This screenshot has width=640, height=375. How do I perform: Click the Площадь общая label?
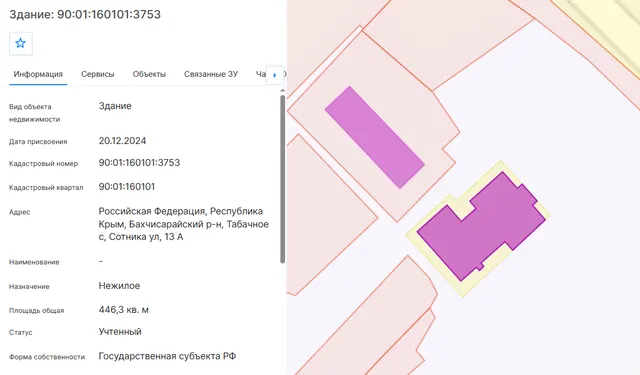[36, 311]
